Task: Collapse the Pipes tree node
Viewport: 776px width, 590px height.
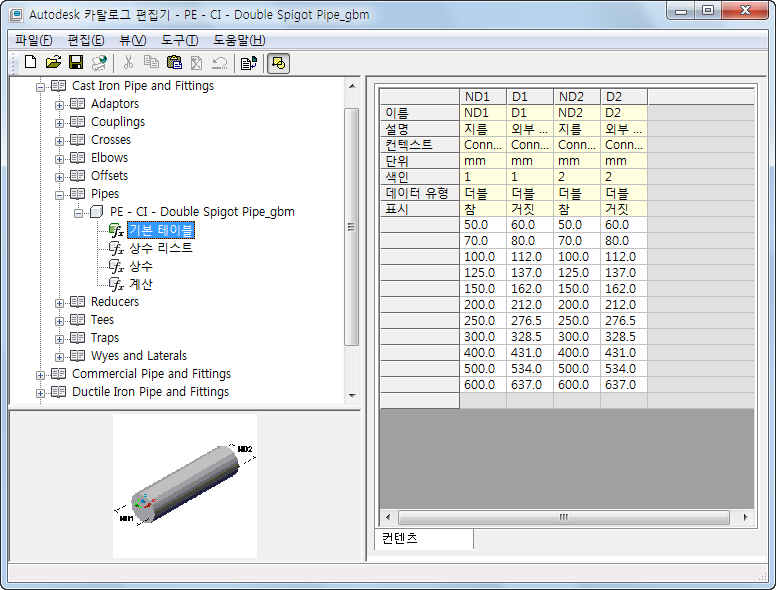Action: pyautogui.click(x=59, y=196)
